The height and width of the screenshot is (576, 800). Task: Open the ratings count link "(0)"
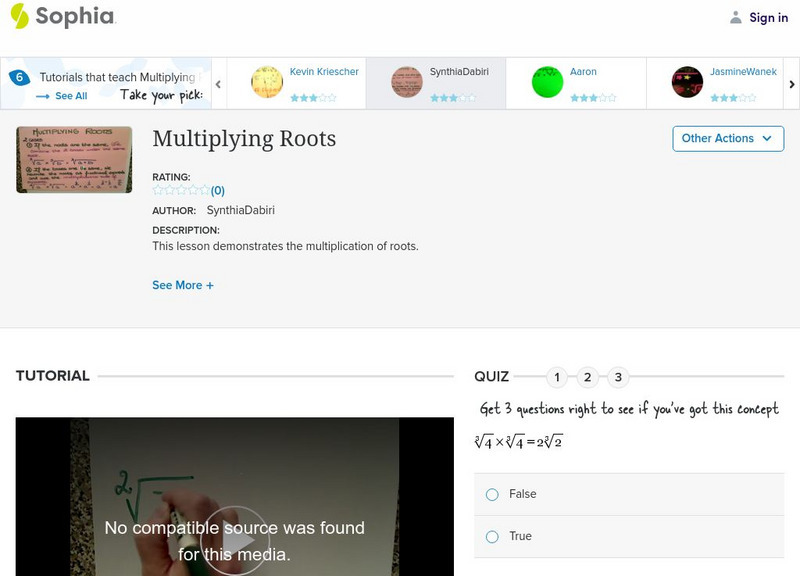(216, 190)
